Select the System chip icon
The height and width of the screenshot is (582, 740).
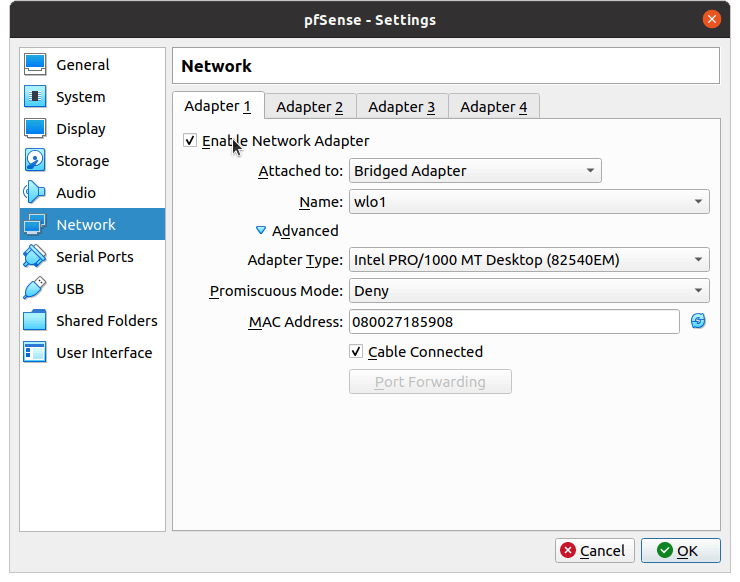(36, 97)
